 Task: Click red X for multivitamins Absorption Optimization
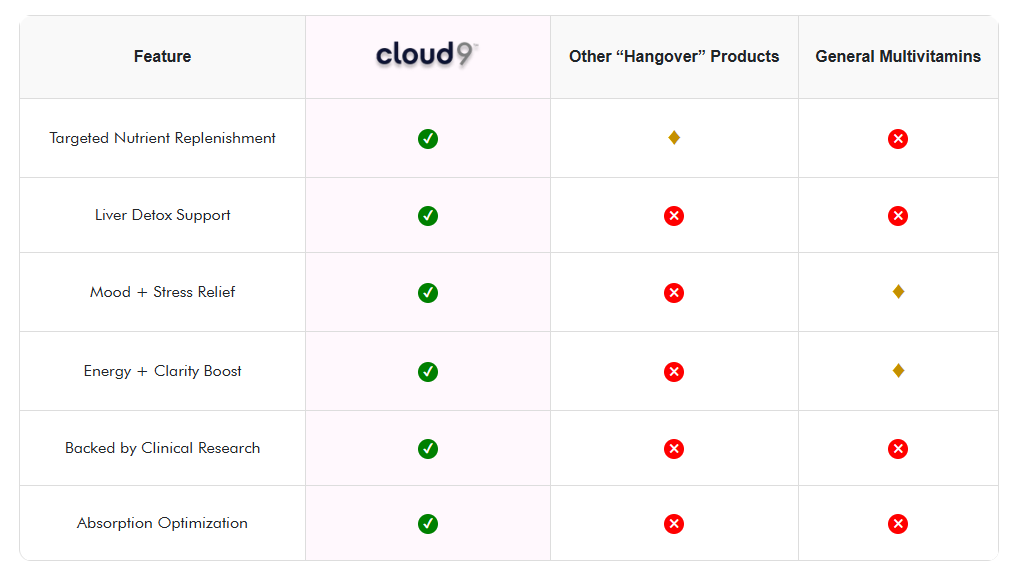(x=898, y=524)
